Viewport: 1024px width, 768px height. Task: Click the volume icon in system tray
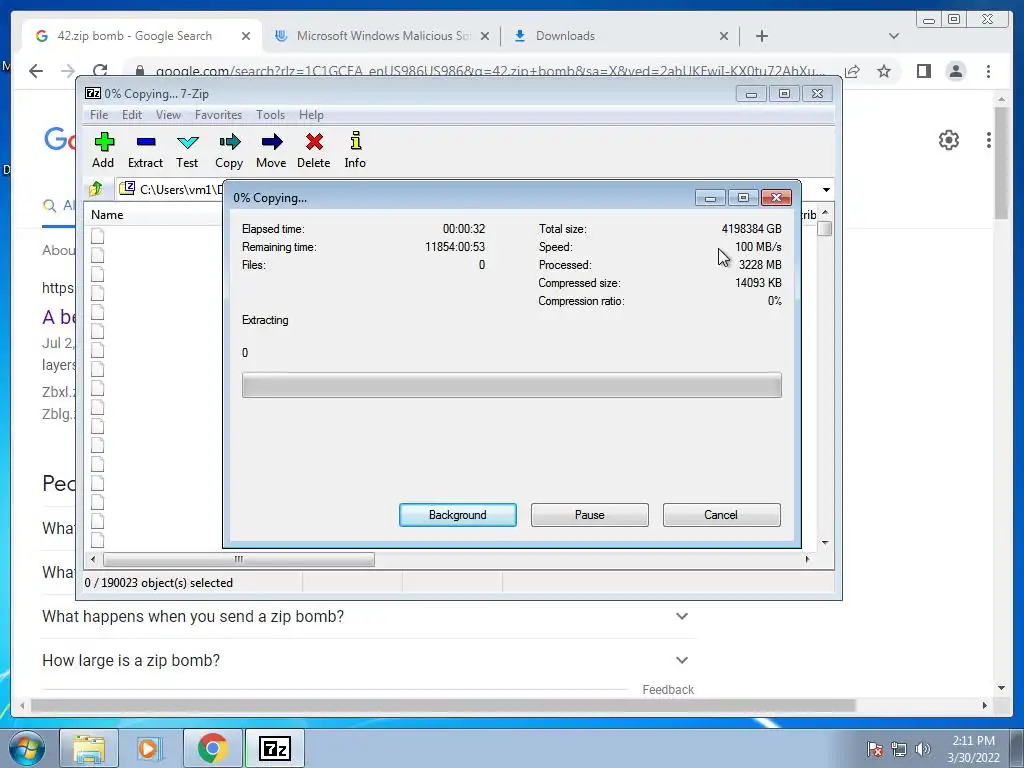pos(923,749)
